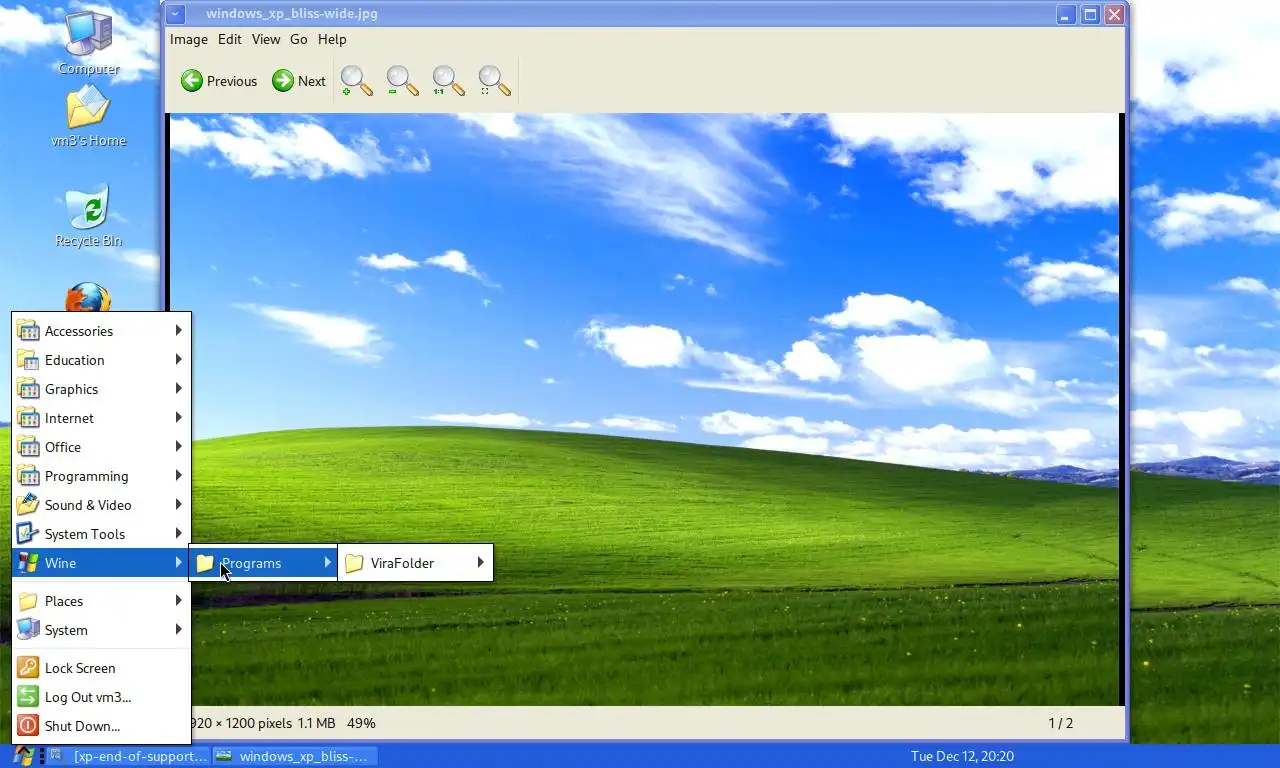
Task: Open the Go menu
Action: (299, 39)
